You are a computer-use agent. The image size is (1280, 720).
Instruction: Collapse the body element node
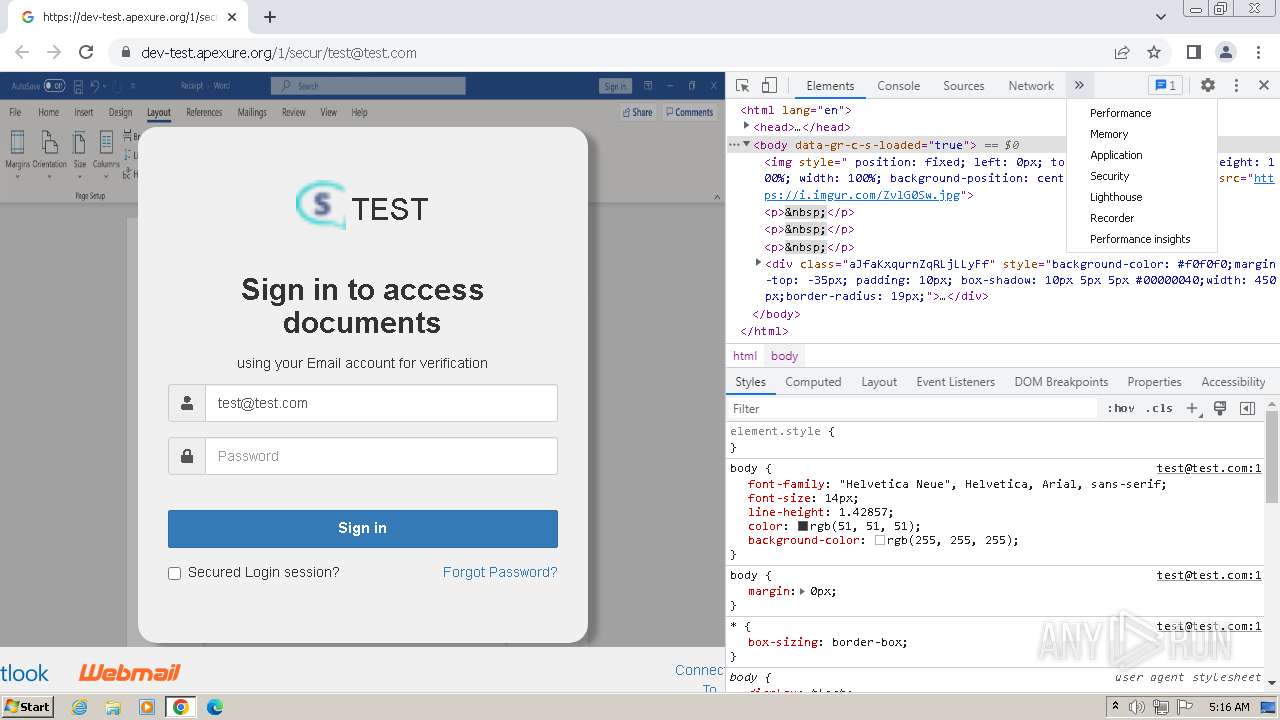click(746, 144)
